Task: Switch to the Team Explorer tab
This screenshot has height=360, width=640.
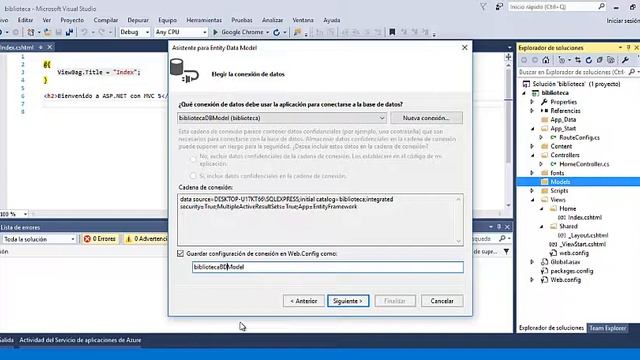Action: tap(607, 328)
